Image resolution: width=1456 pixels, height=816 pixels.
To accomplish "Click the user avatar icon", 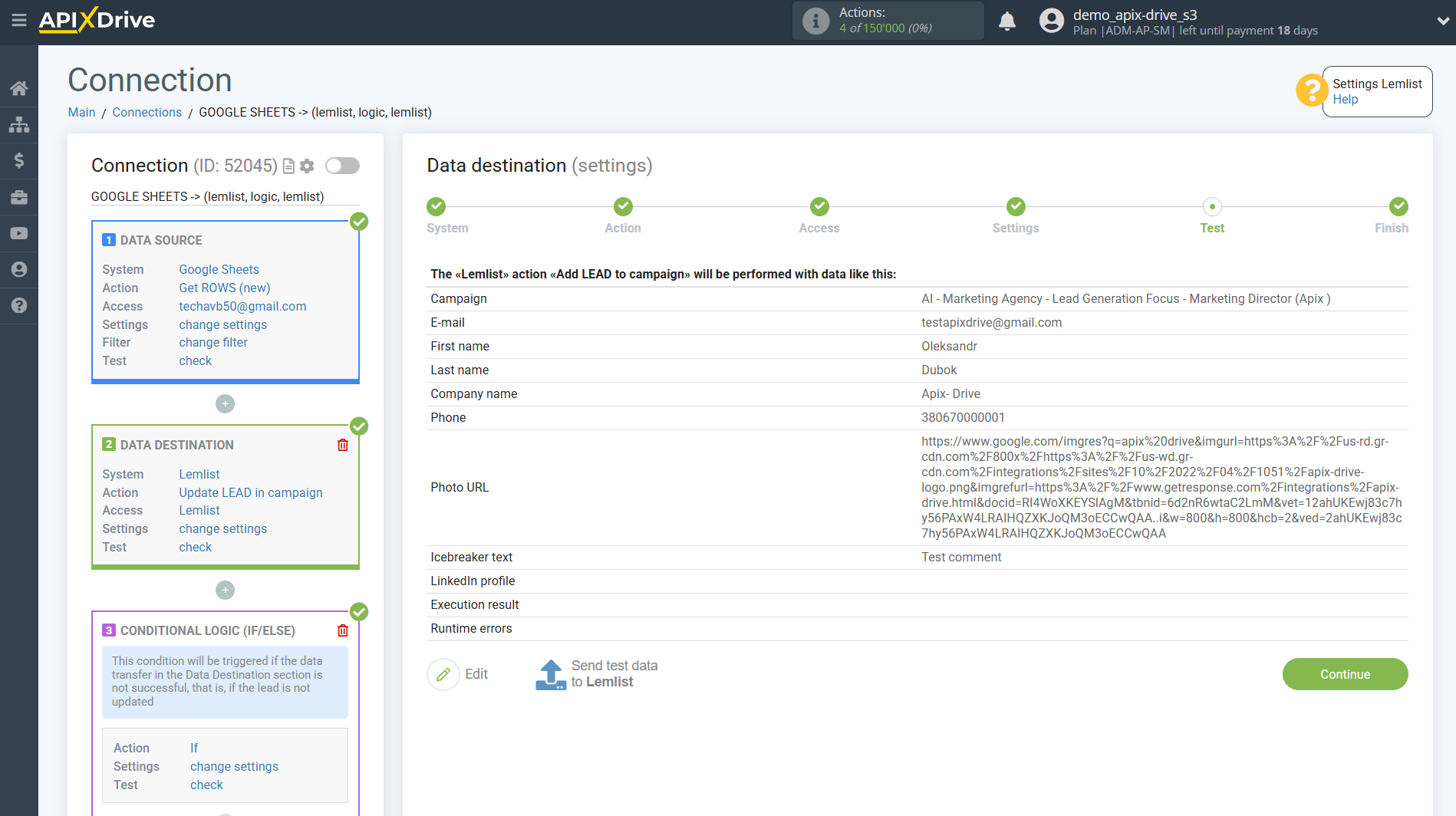I will pos(1051,21).
